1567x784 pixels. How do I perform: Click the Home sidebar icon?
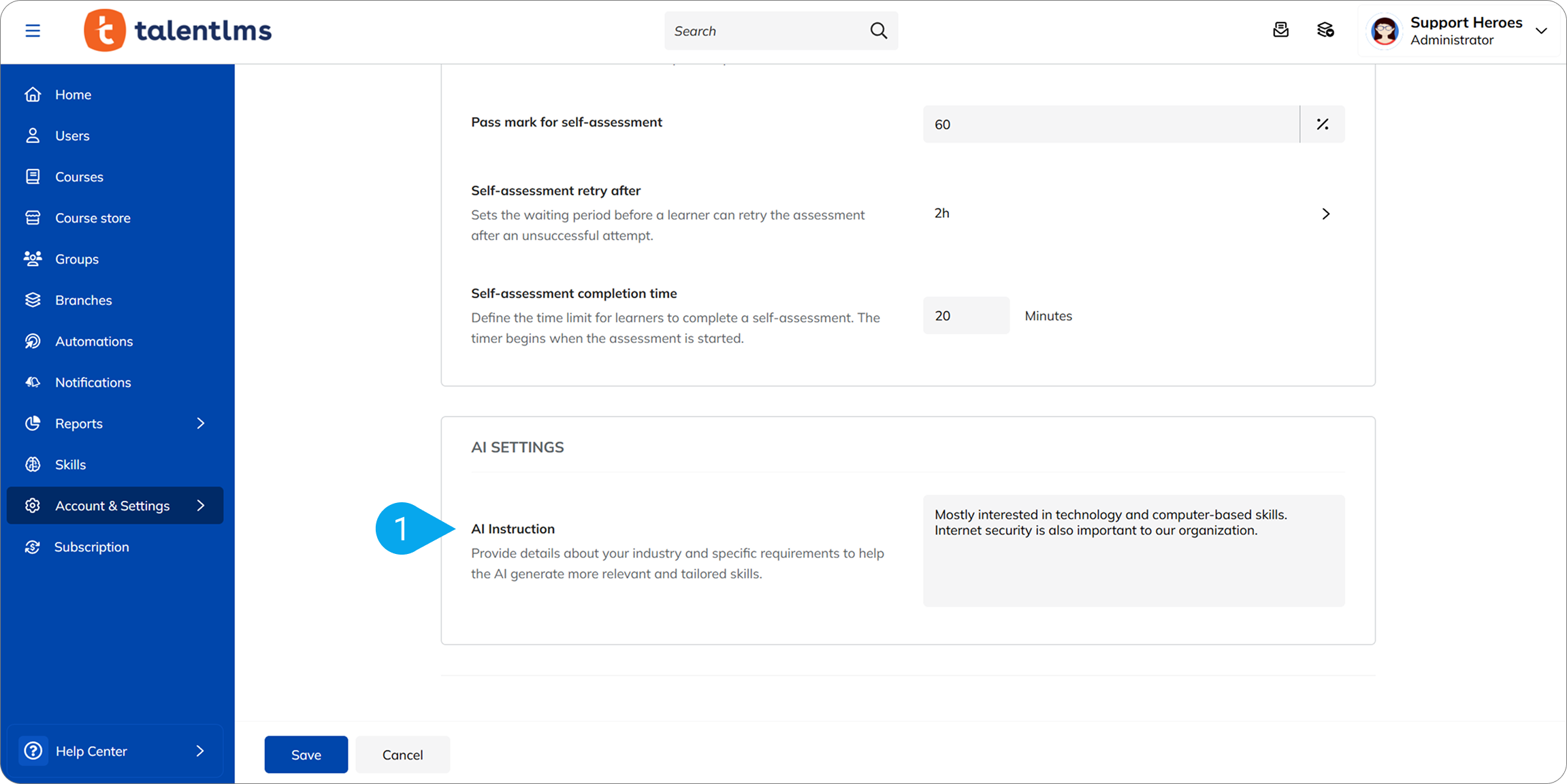point(33,95)
